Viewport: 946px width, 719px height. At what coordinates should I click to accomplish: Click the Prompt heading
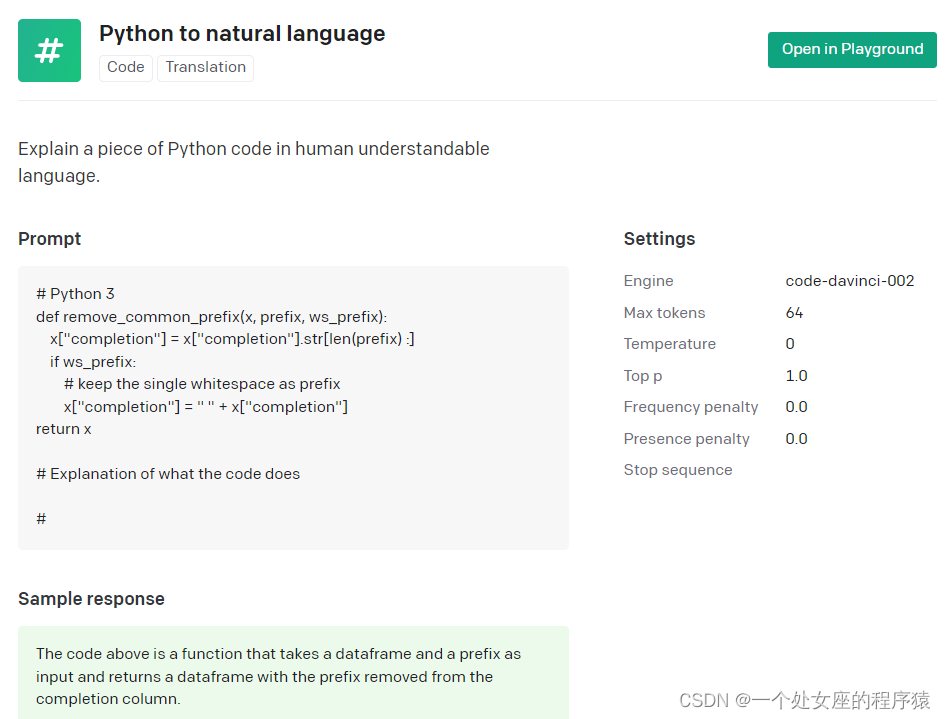[49, 239]
